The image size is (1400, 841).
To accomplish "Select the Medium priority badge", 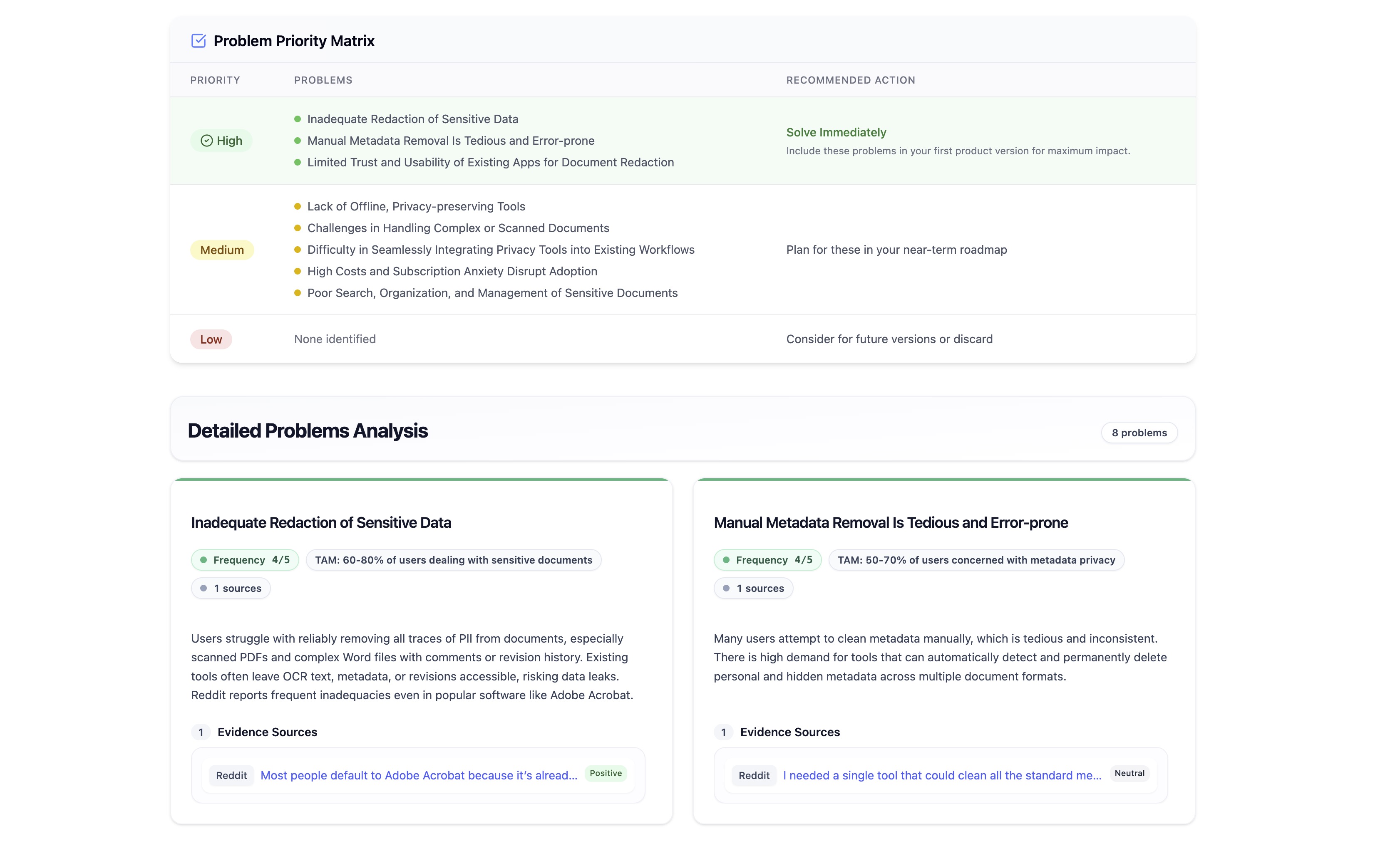I will click(x=222, y=250).
